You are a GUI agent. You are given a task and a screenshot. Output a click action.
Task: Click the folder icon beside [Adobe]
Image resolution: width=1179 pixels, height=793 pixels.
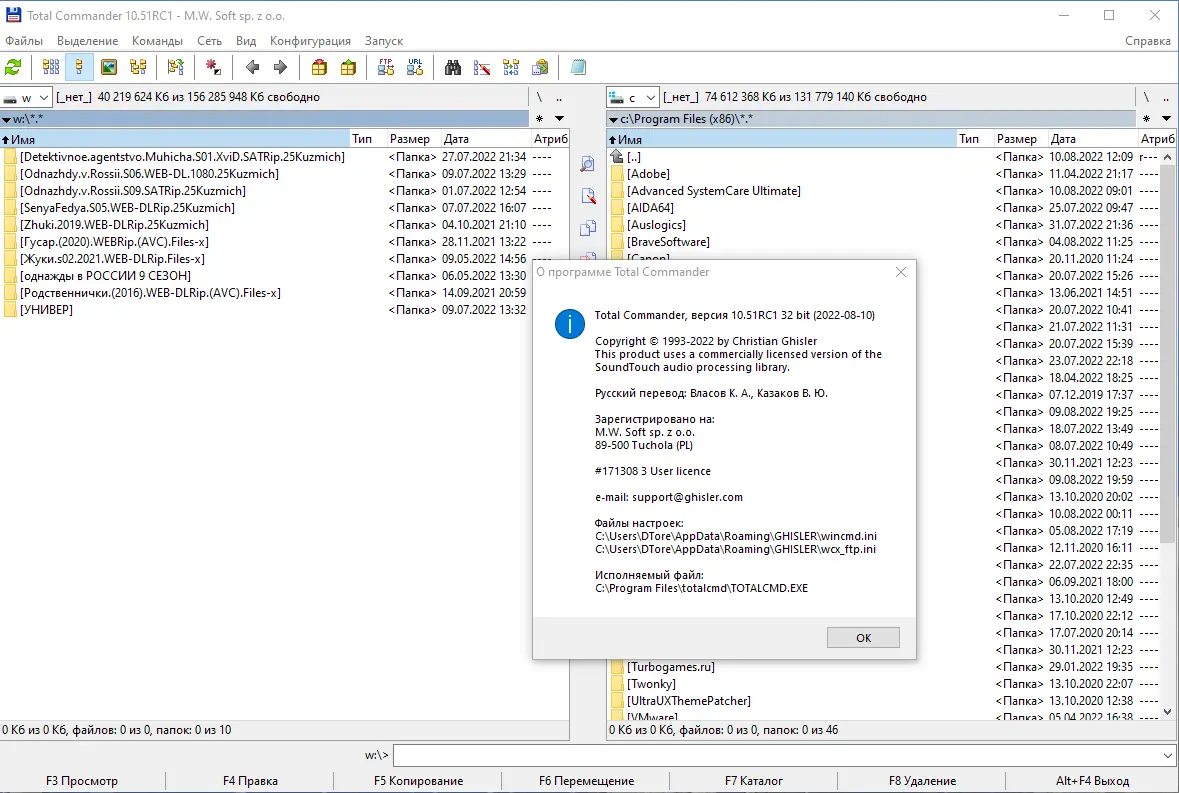point(617,174)
